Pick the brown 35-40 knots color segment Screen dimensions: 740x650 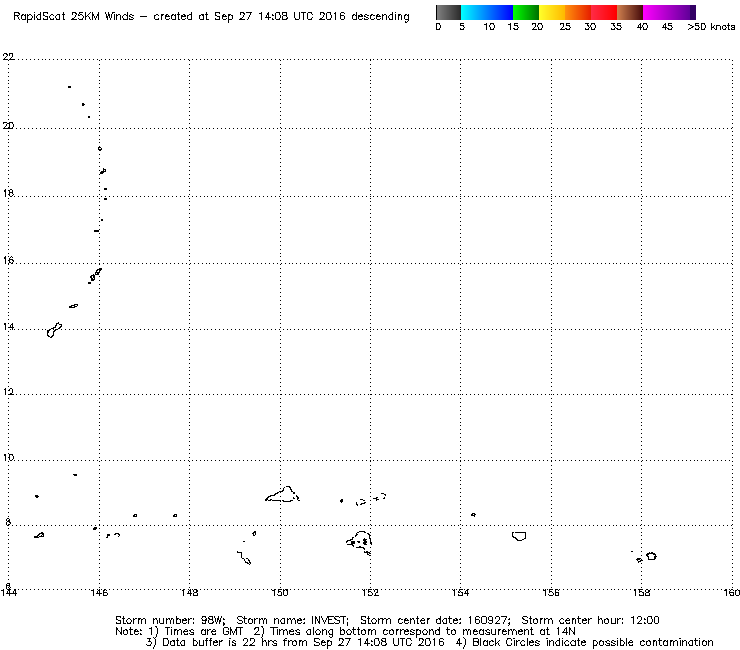pyautogui.click(x=630, y=12)
